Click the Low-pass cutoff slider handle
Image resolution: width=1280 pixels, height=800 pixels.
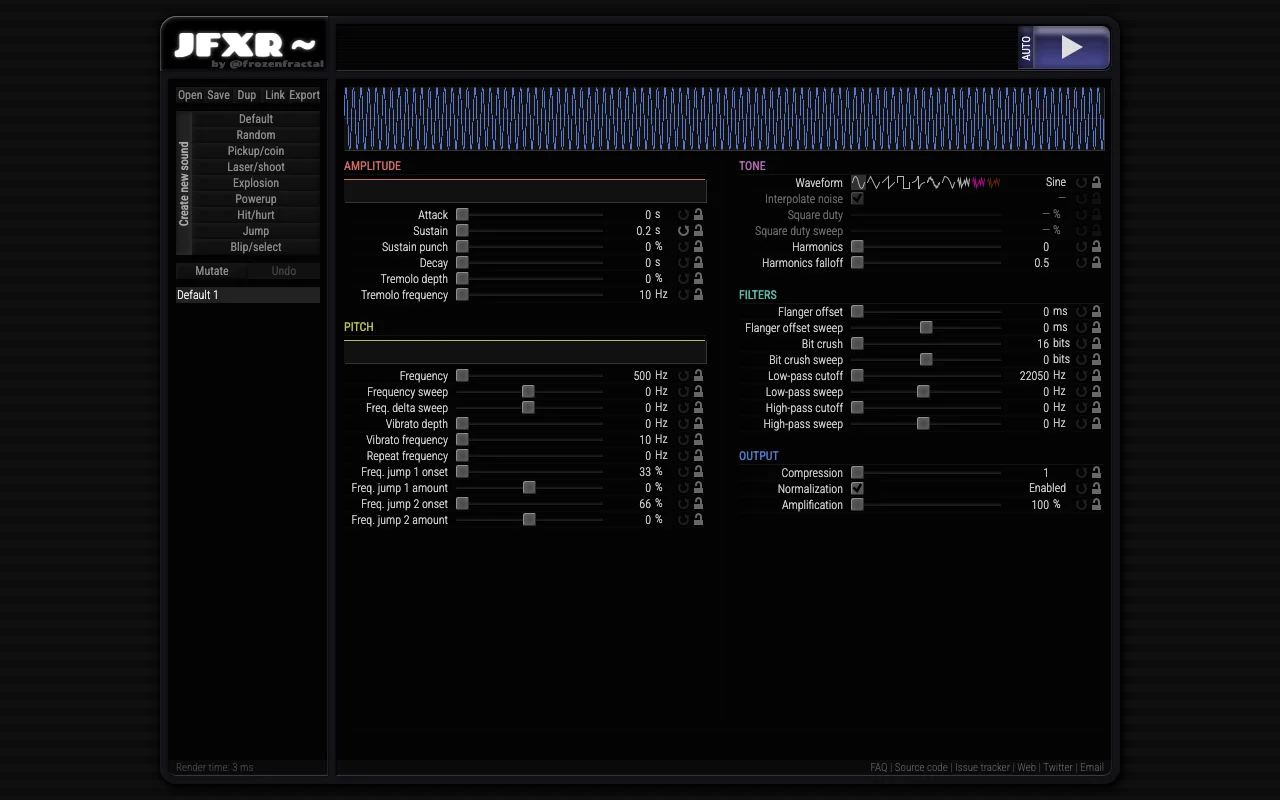(x=857, y=376)
